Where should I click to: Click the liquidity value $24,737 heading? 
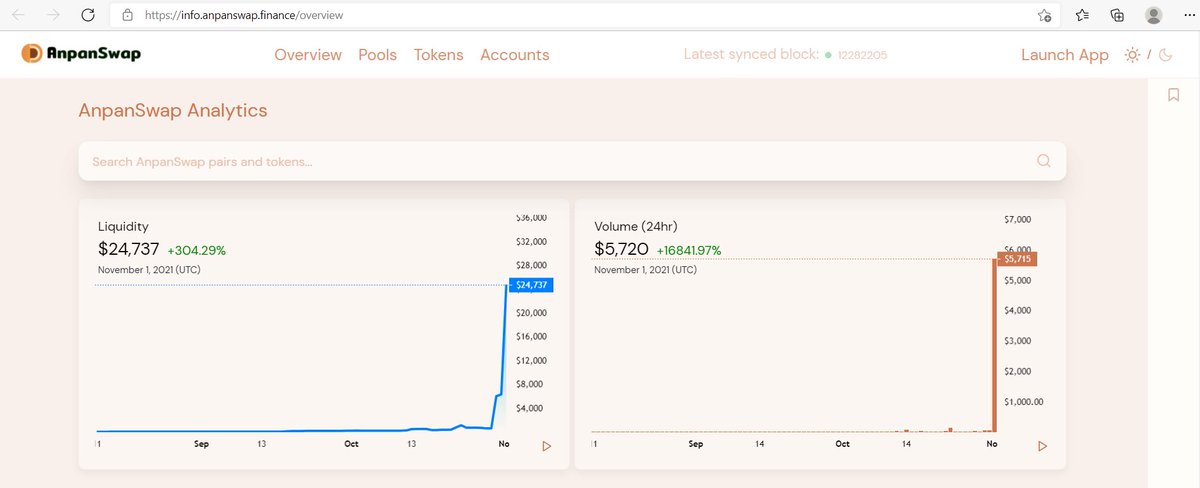(x=129, y=249)
